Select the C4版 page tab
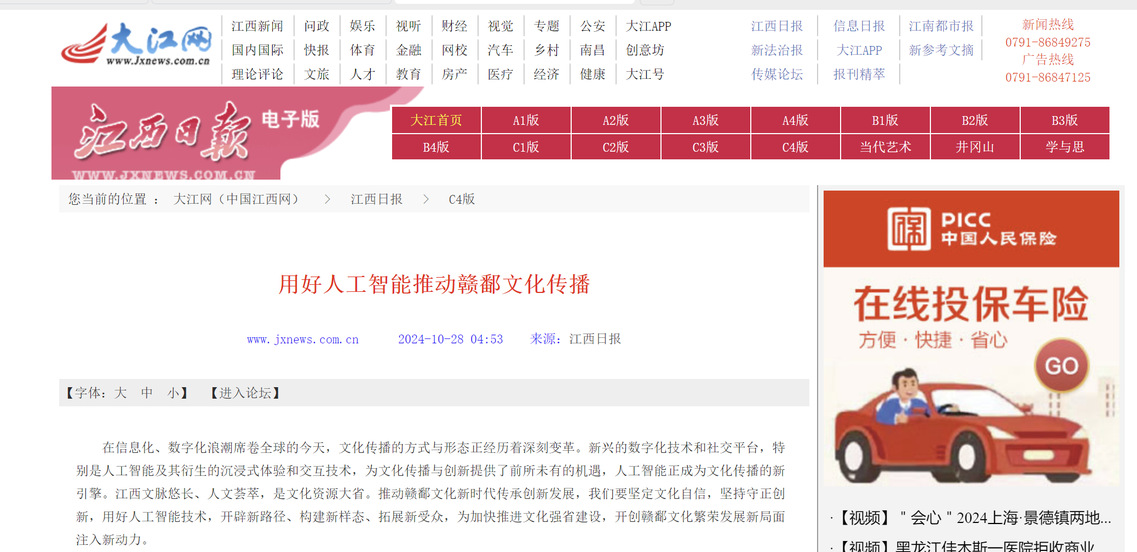 click(x=795, y=147)
